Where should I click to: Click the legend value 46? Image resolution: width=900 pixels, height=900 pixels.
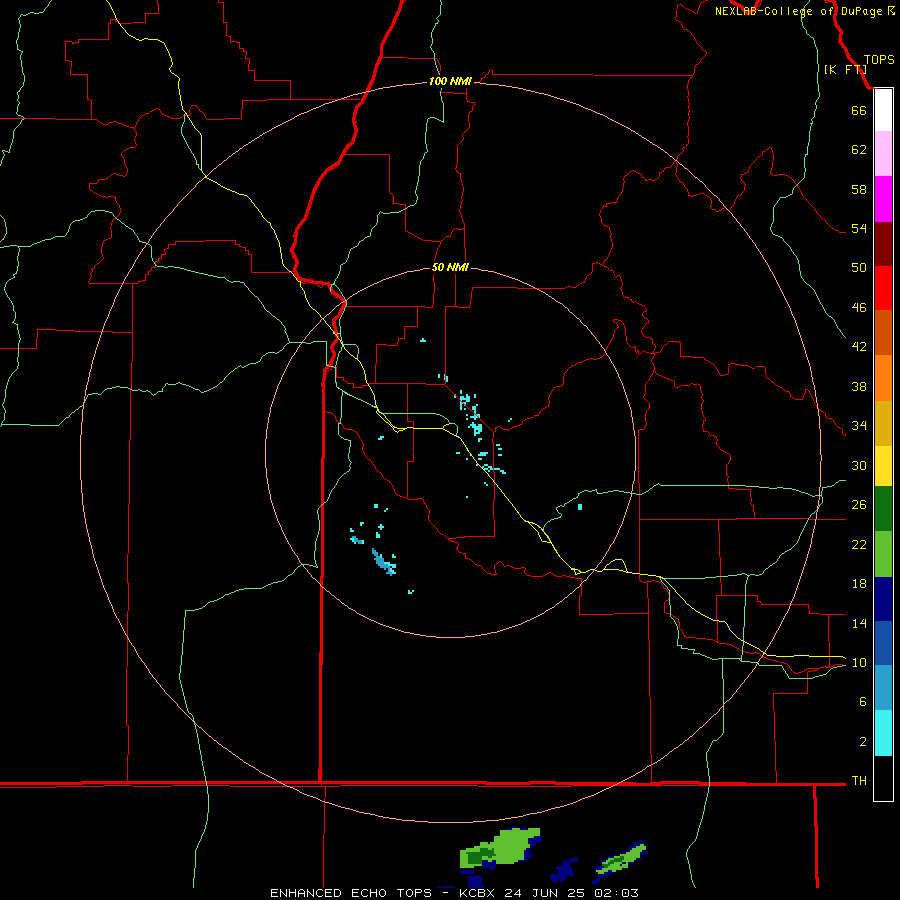[x=859, y=307]
